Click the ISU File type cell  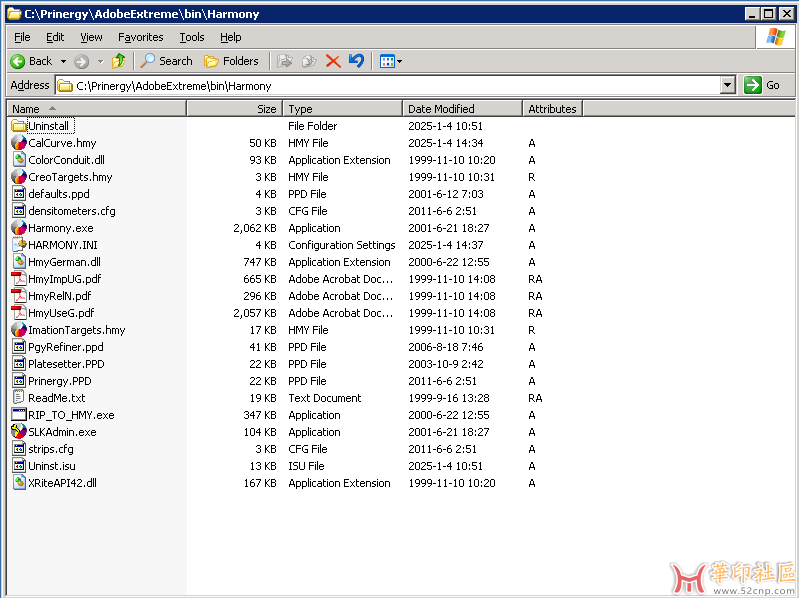point(306,466)
